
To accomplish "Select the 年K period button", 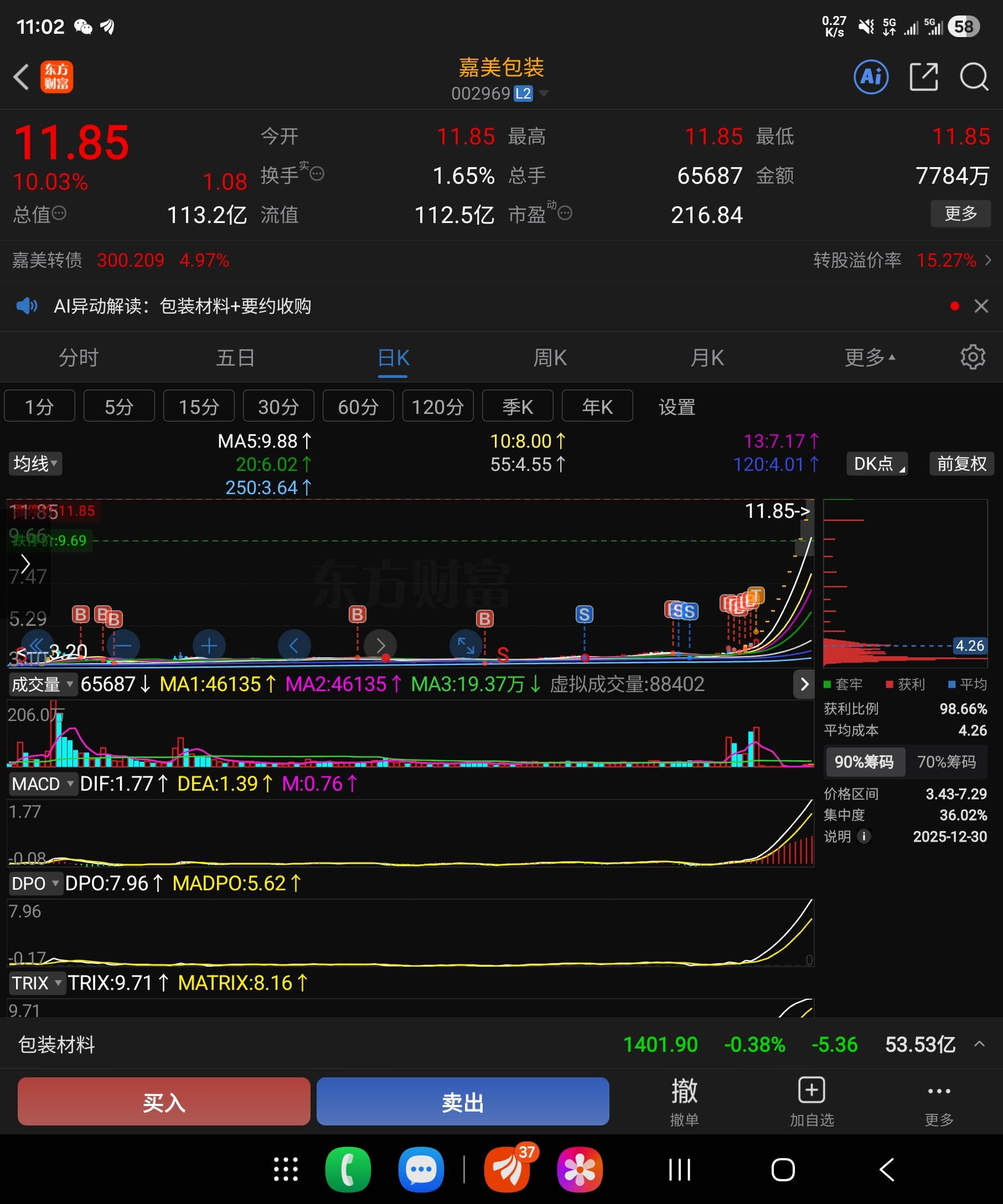I will tap(598, 406).
